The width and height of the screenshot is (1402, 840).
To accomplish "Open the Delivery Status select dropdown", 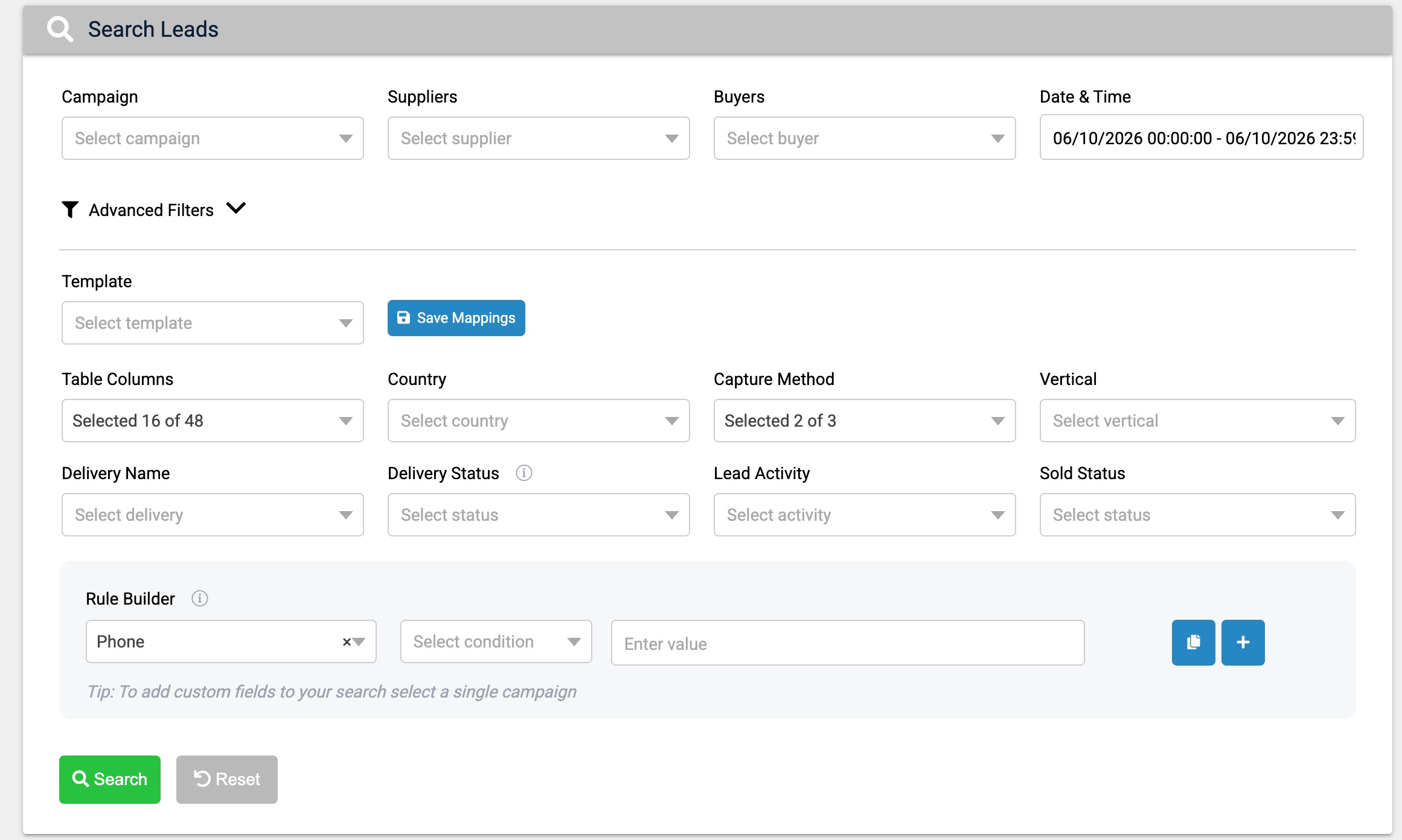I will [x=539, y=515].
